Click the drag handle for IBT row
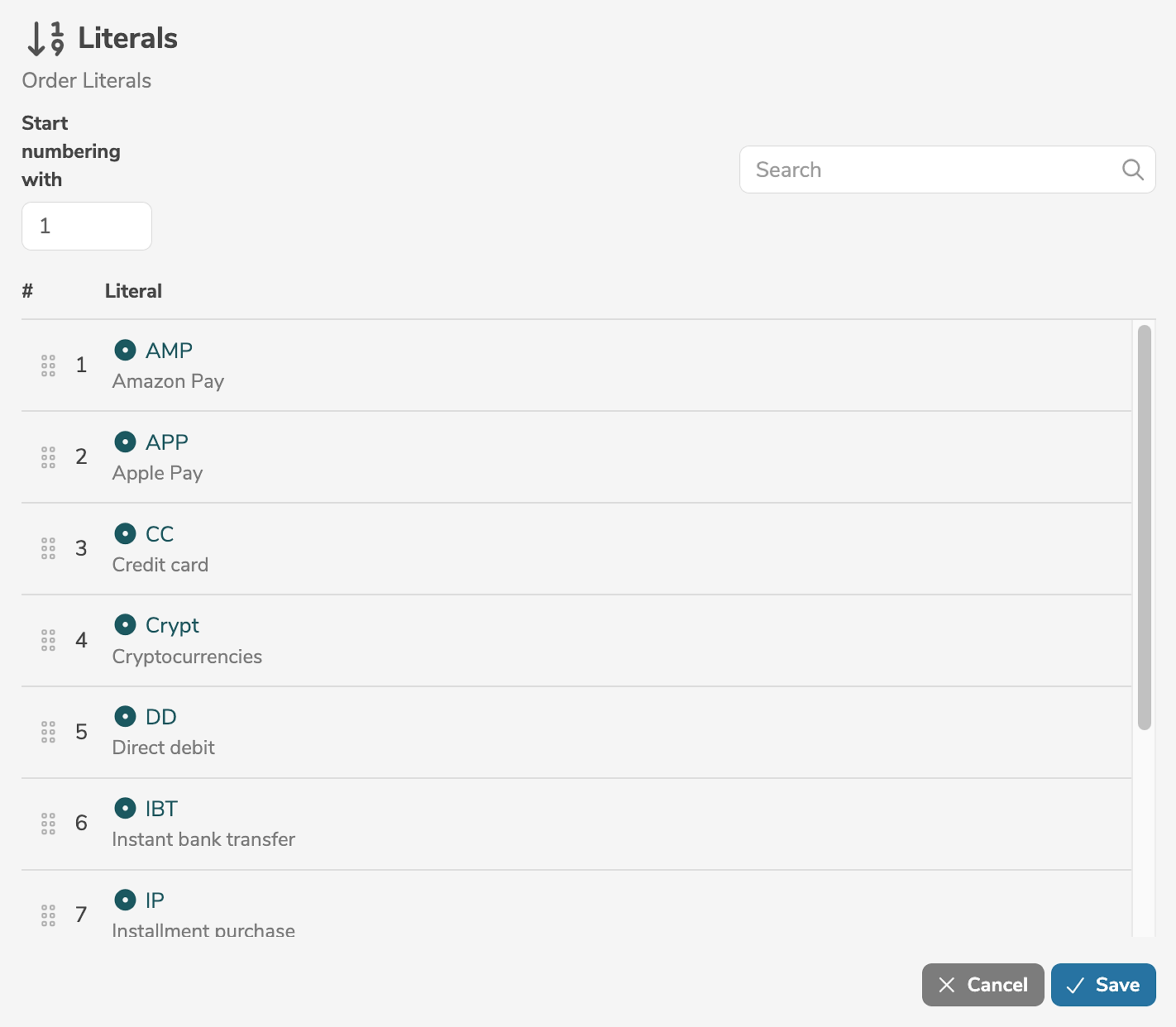Viewport: 1176px width, 1027px height. (48, 824)
